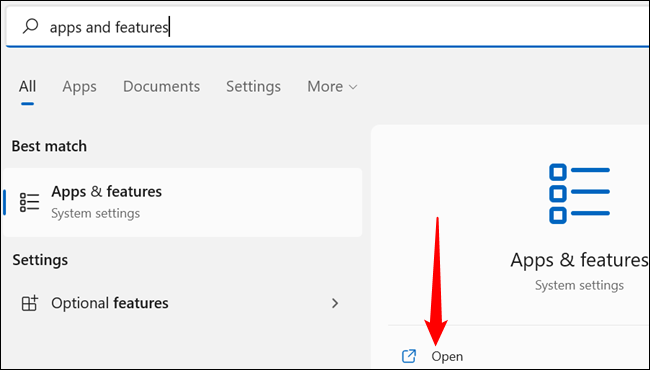Show only the Settings tab results

coord(253,87)
